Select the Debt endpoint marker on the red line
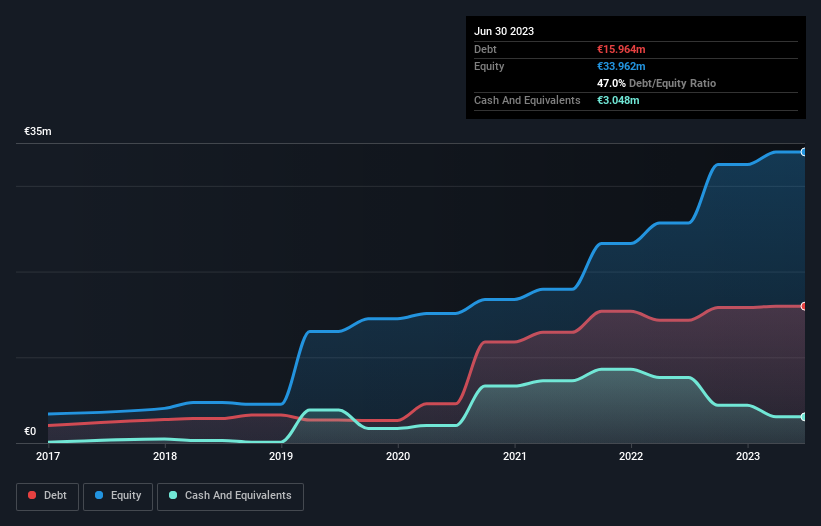Viewport: 821px width, 526px height. tap(804, 306)
